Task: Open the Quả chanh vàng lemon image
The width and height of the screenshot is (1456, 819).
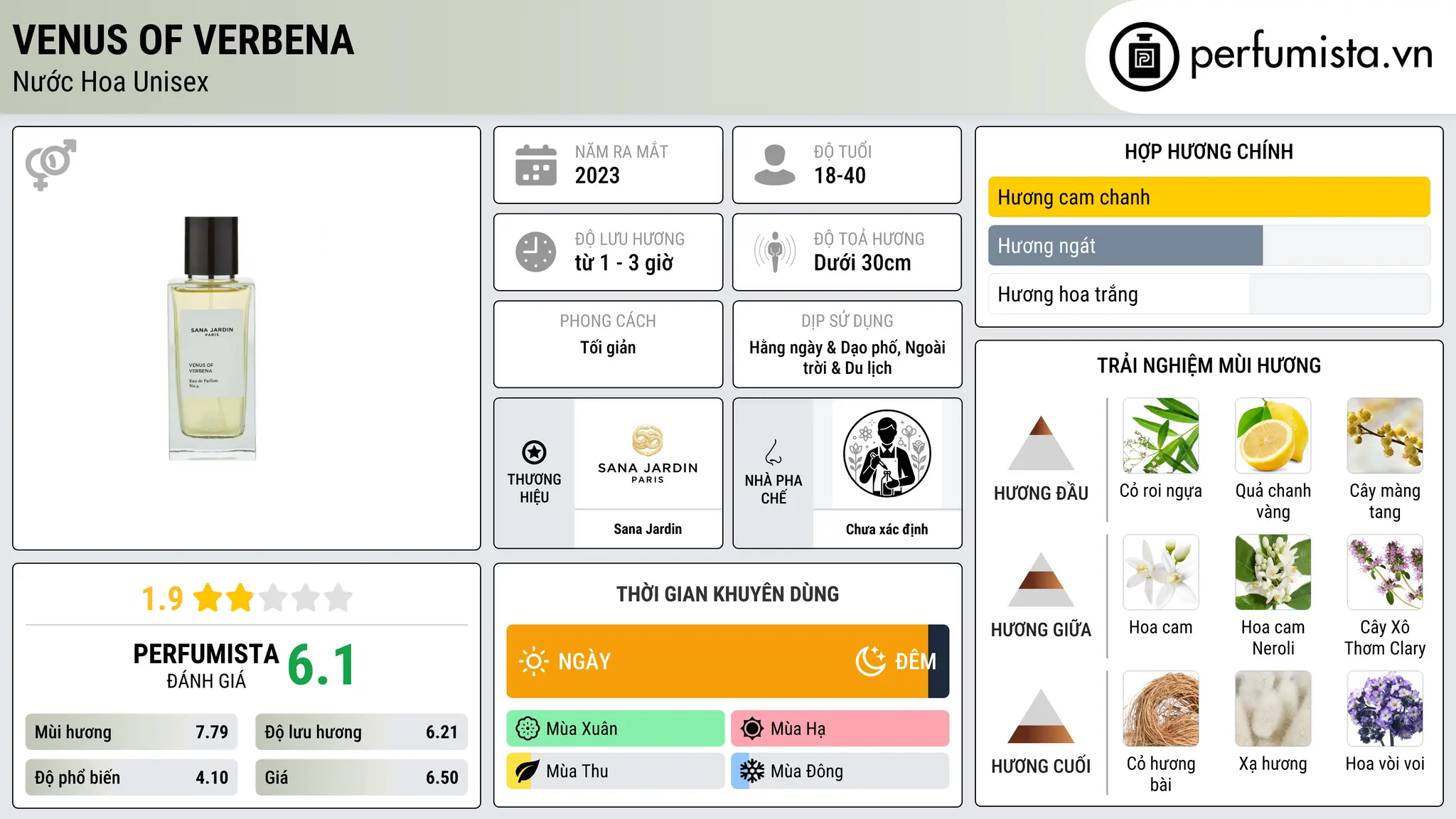Action: 1273,436
